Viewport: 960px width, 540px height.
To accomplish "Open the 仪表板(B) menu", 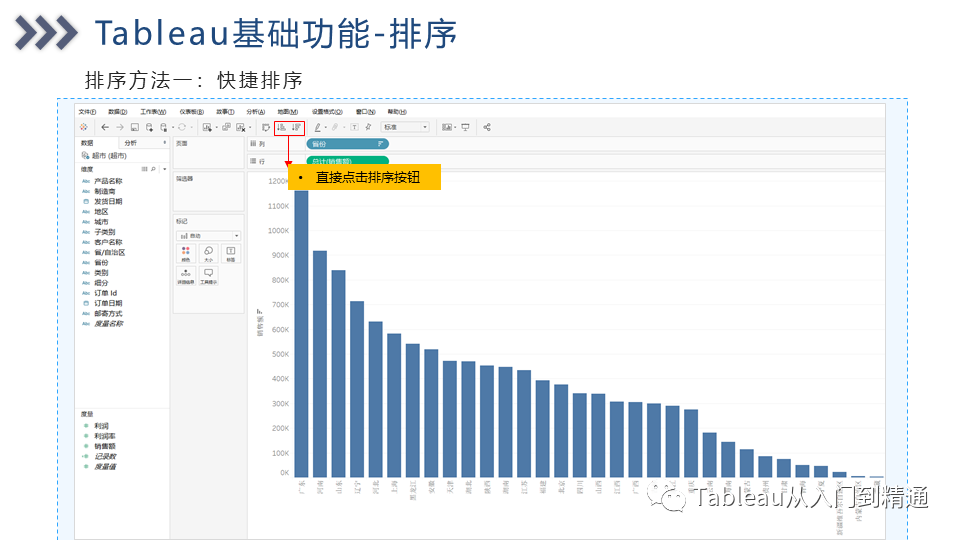I will click(x=192, y=112).
